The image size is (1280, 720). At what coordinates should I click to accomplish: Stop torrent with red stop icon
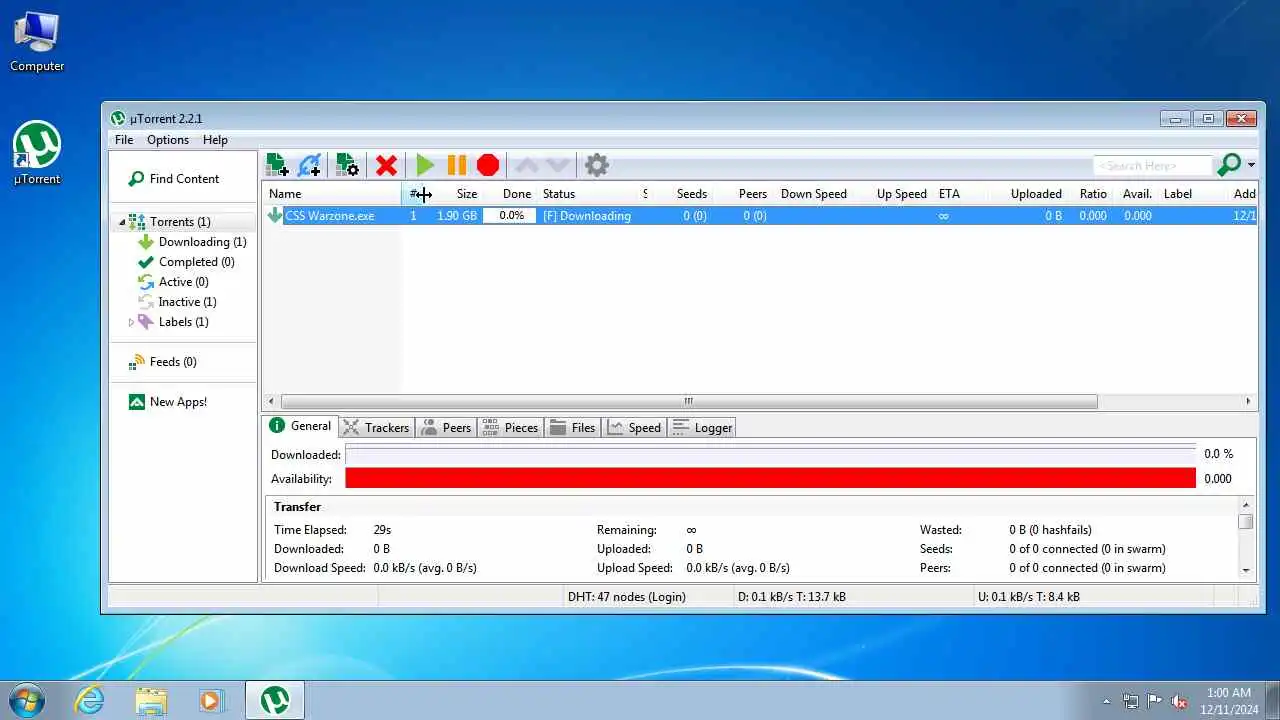click(x=488, y=165)
